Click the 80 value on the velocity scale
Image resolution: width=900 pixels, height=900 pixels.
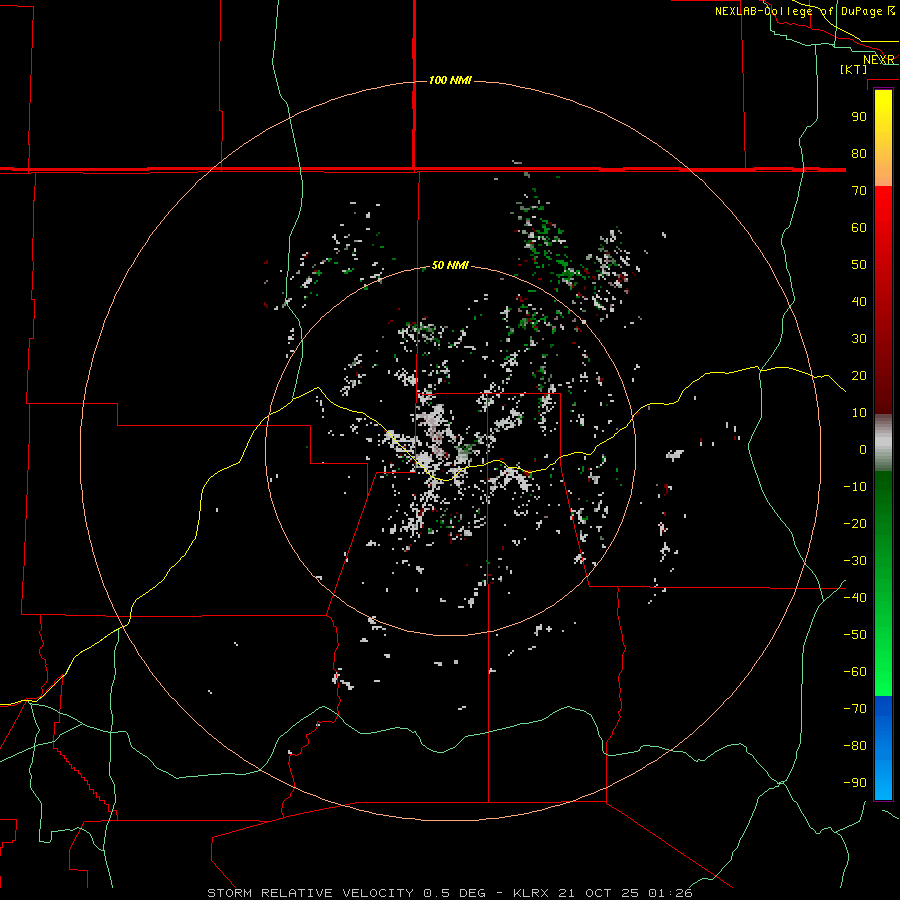tap(859, 153)
